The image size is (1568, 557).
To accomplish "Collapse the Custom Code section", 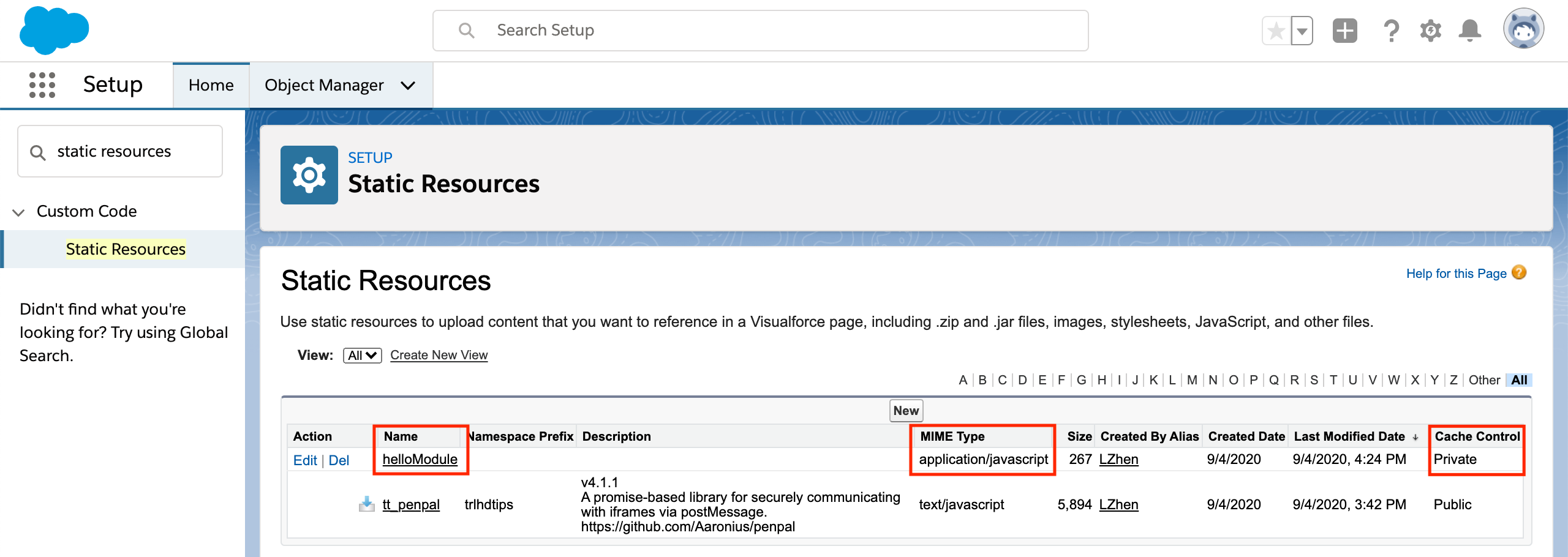I will point(18,212).
